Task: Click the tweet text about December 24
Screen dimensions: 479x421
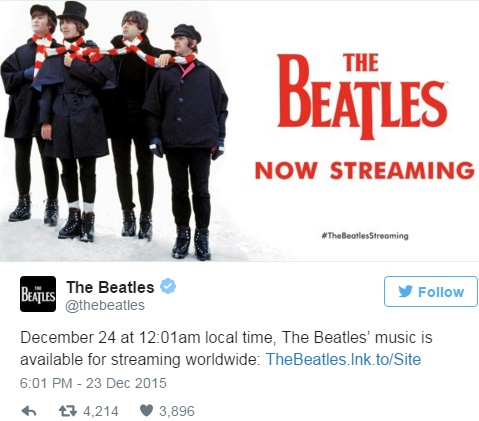Action: 226,348
